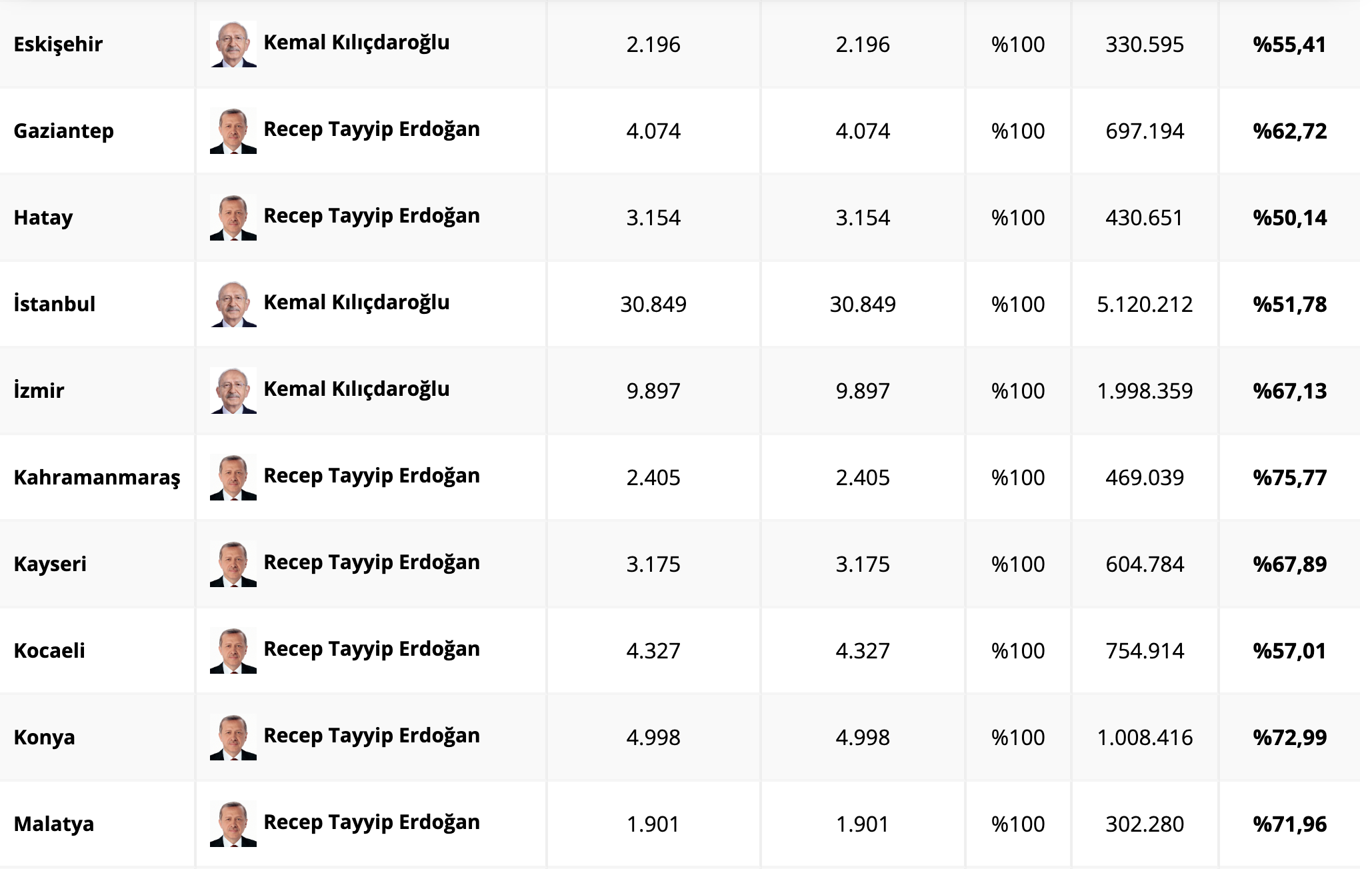Click Recep Tayyip Erdoğan name in Kocaeli row
The image size is (1372, 869).
[x=371, y=649]
